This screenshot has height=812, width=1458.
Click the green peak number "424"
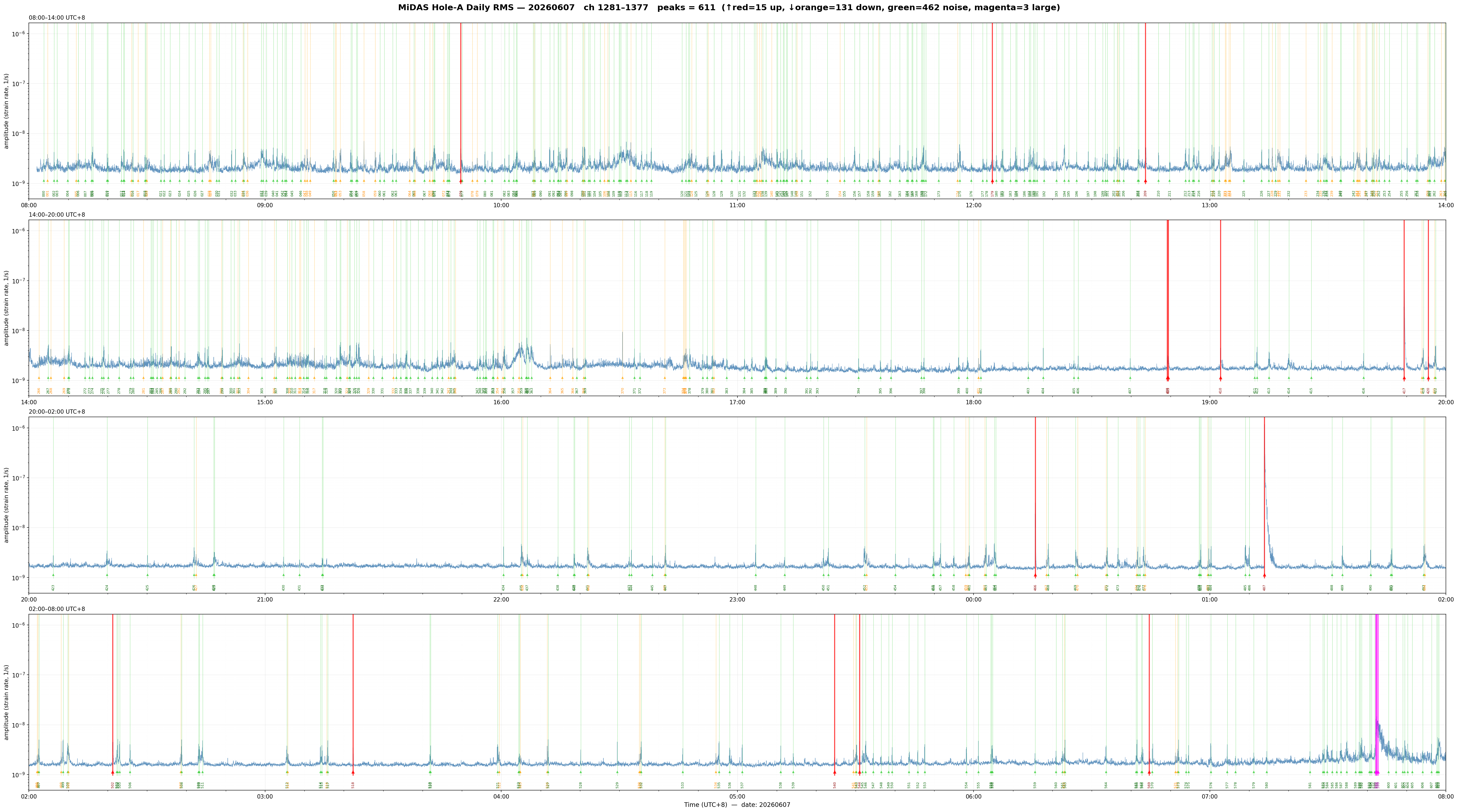[107, 588]
